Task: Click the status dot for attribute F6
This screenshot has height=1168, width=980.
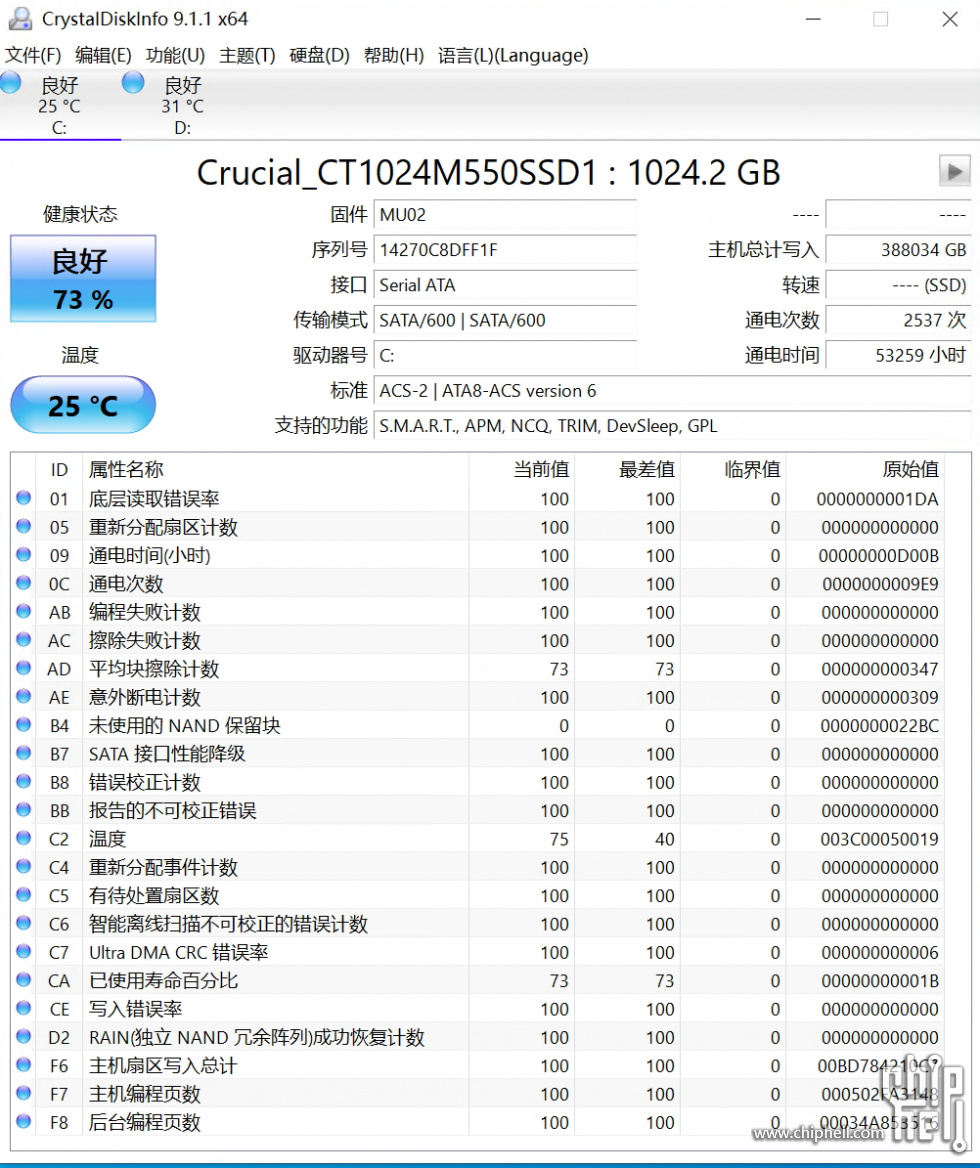Action: tap(24, 1064)
